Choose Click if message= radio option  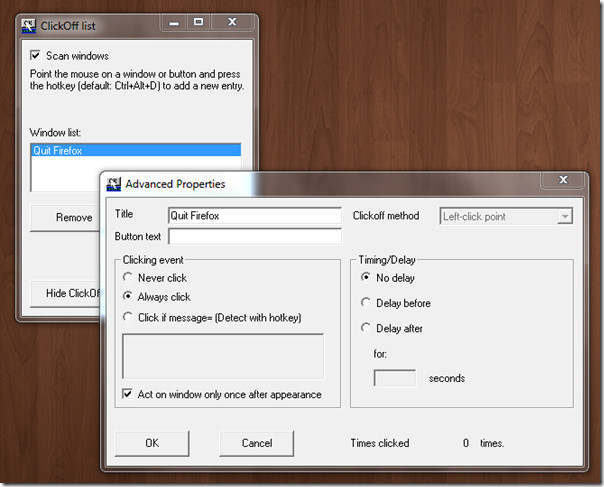[x=128, y=317]
